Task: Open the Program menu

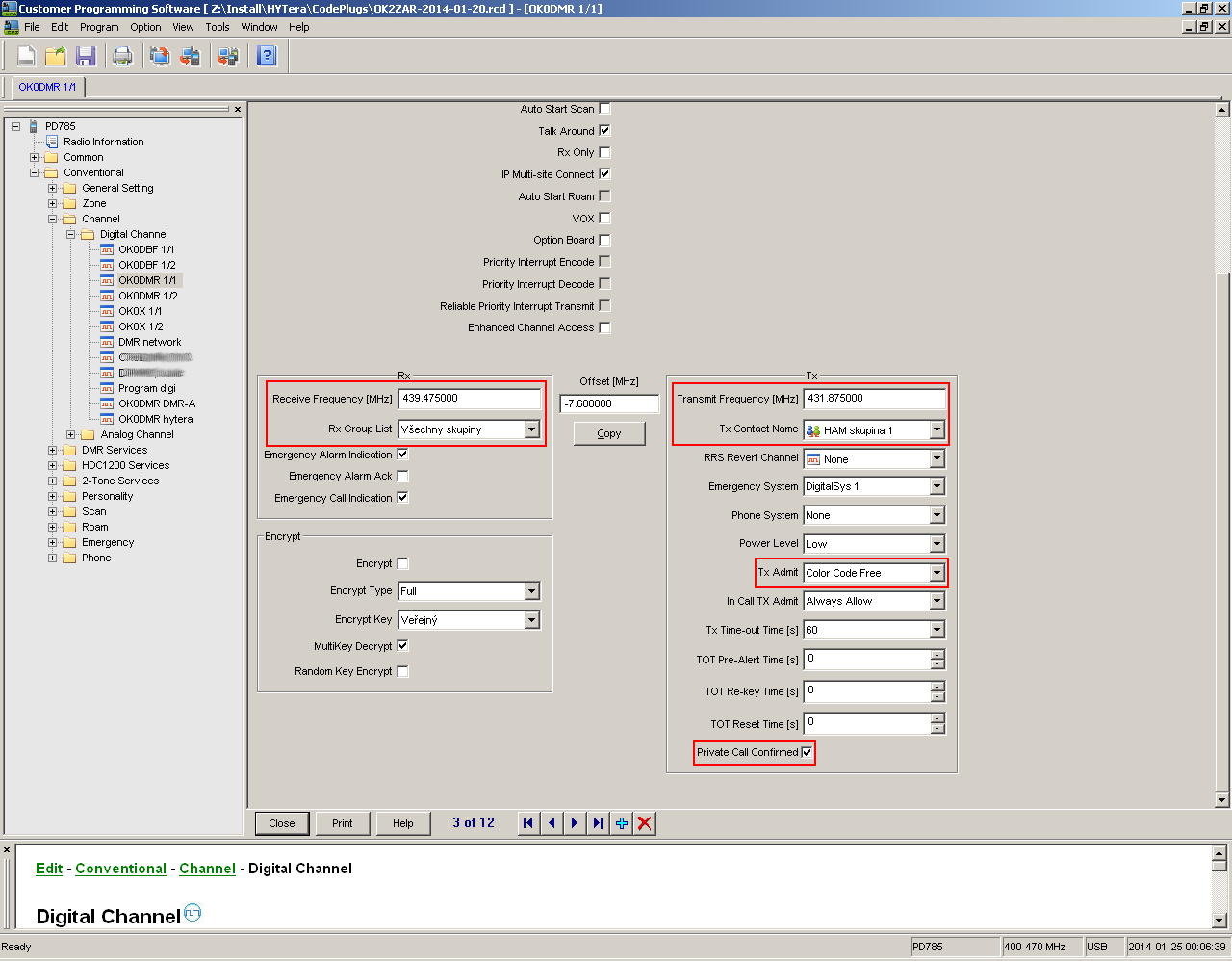Action: [x=99, y=27]
